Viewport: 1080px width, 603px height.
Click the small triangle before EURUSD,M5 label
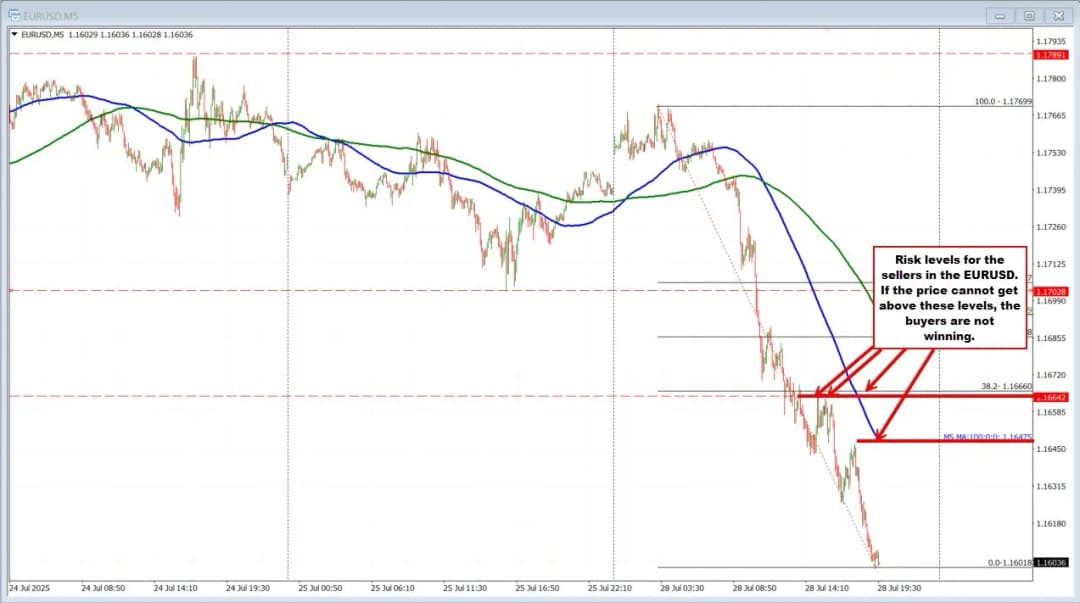pos(13,34)
